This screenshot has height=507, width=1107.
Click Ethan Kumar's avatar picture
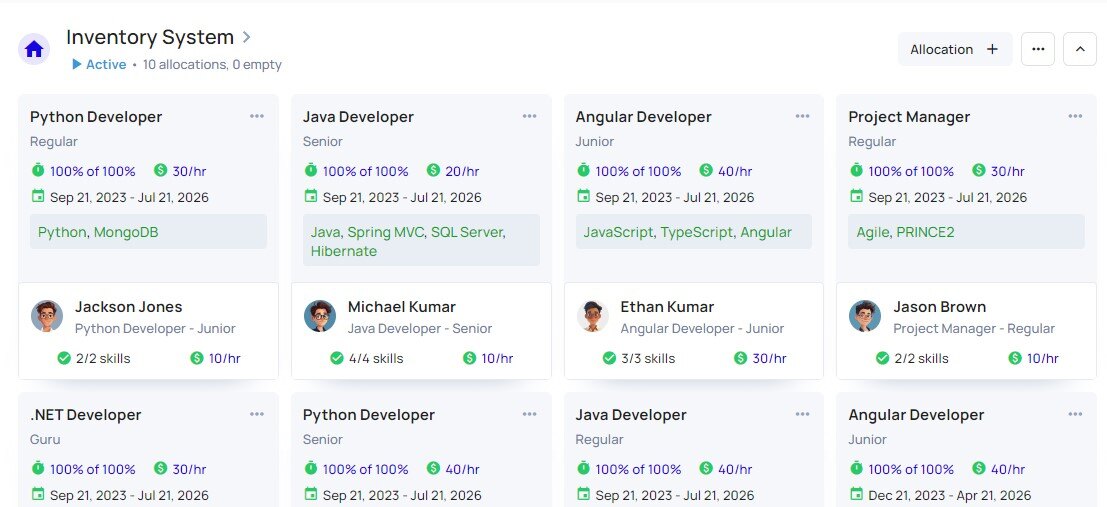[593, 316]
